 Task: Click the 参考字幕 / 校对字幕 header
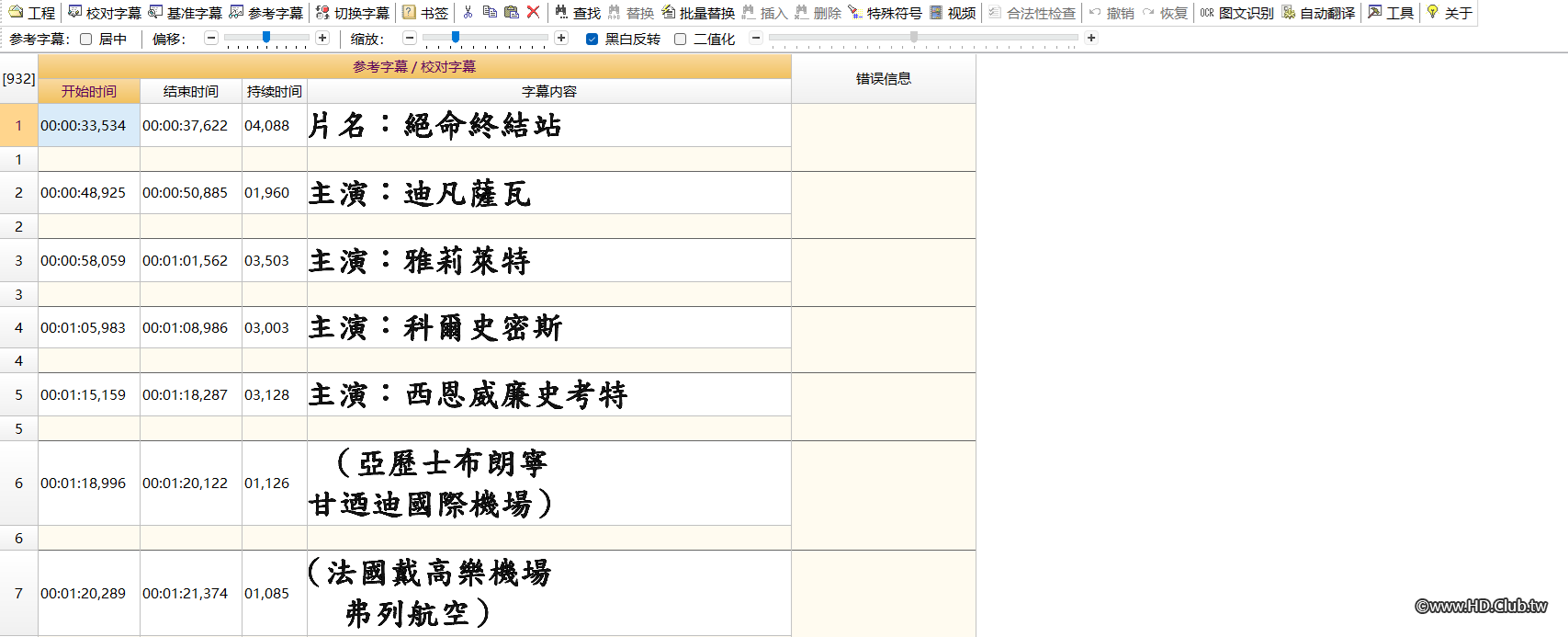pyautogui.click(x=414, y=66)
